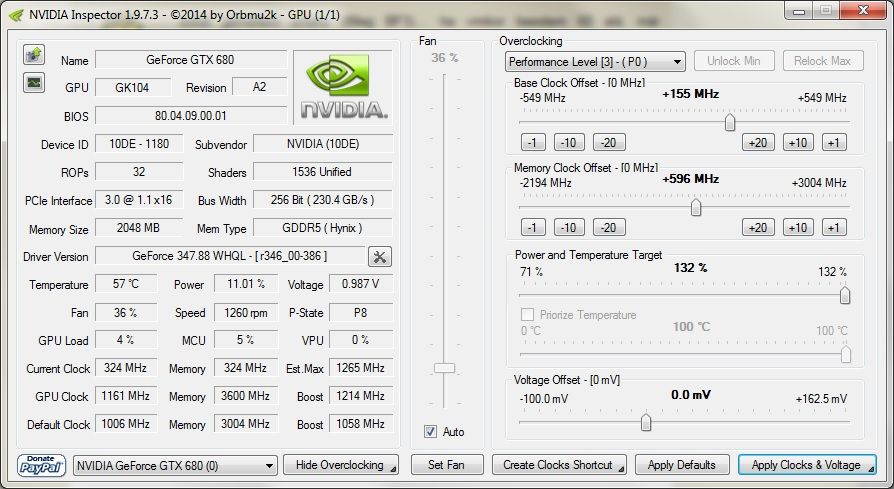Screen dimensions: 894x489
Task: Click the Est.Max value 1265 MHz
Action: click(361, 368)
